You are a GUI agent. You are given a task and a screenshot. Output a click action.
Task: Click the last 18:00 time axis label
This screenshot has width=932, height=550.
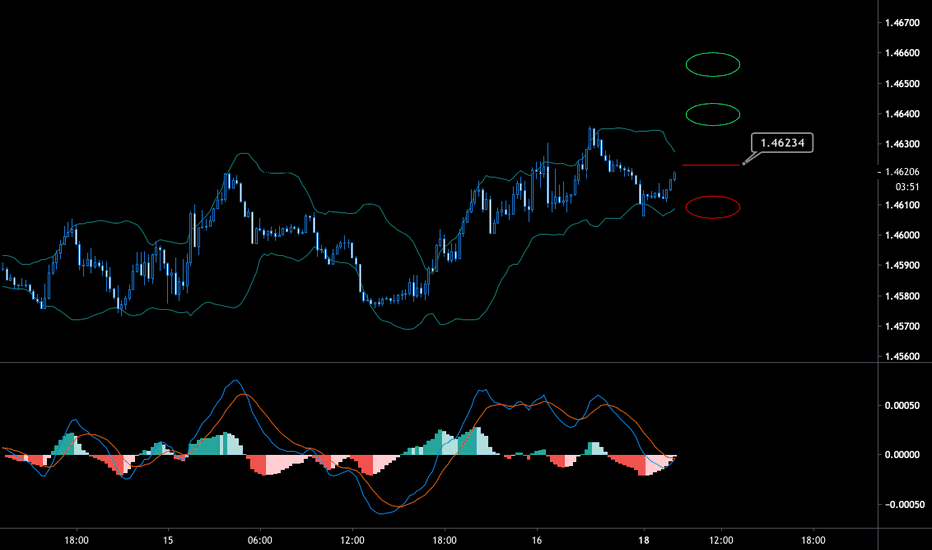[813, 540]
